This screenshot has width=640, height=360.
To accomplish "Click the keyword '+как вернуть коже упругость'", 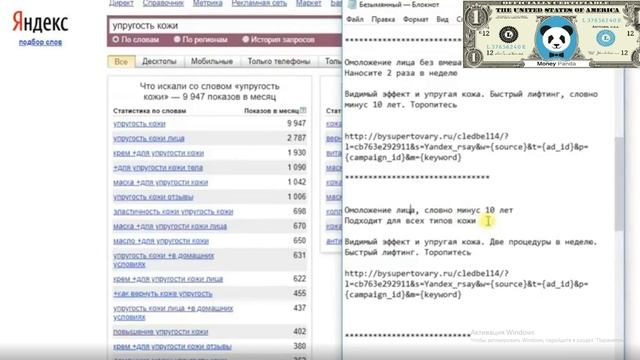I will (163, 294).
